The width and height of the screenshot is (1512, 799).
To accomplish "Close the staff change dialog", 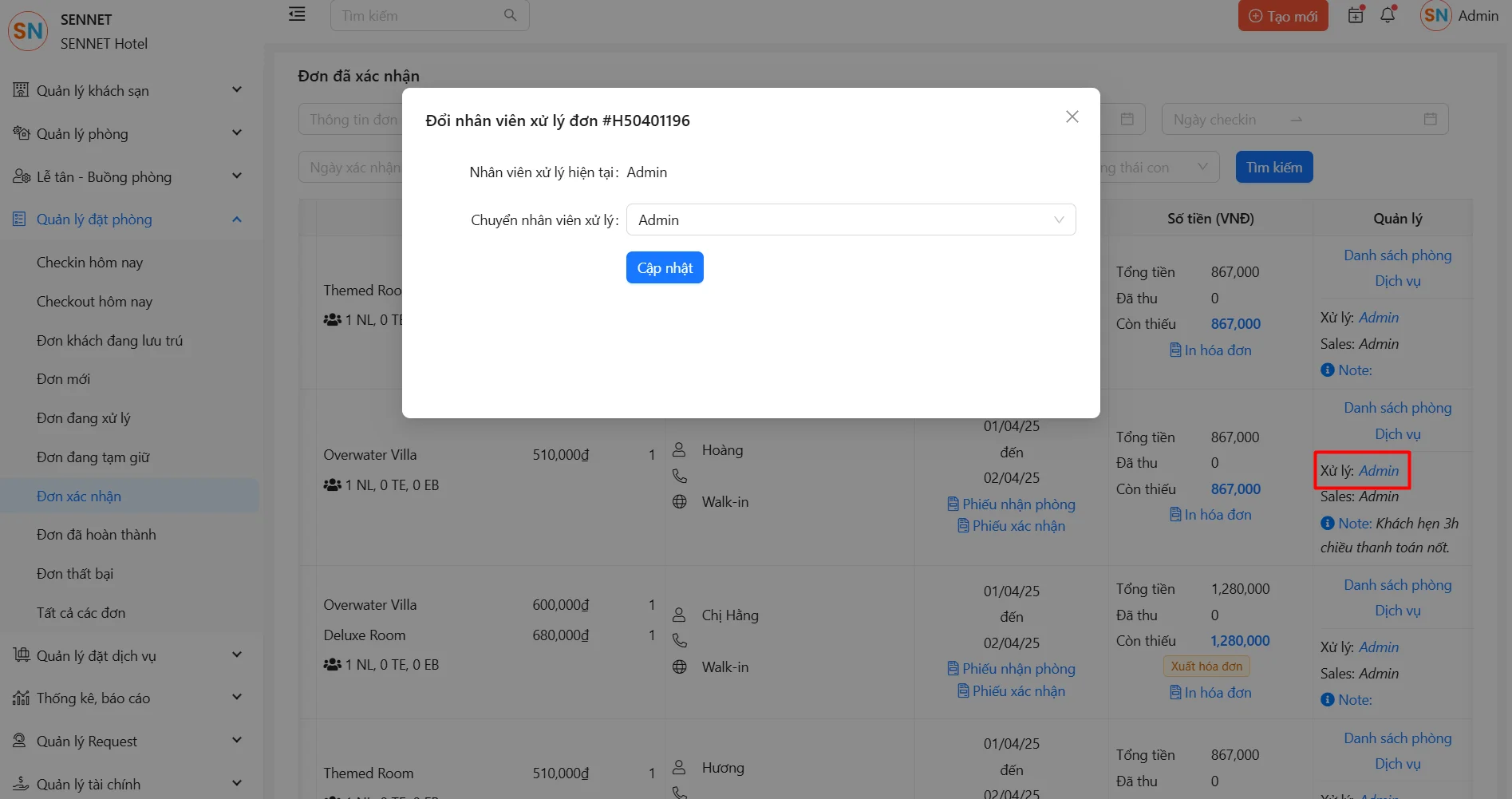I will (x=1072, y=117).
